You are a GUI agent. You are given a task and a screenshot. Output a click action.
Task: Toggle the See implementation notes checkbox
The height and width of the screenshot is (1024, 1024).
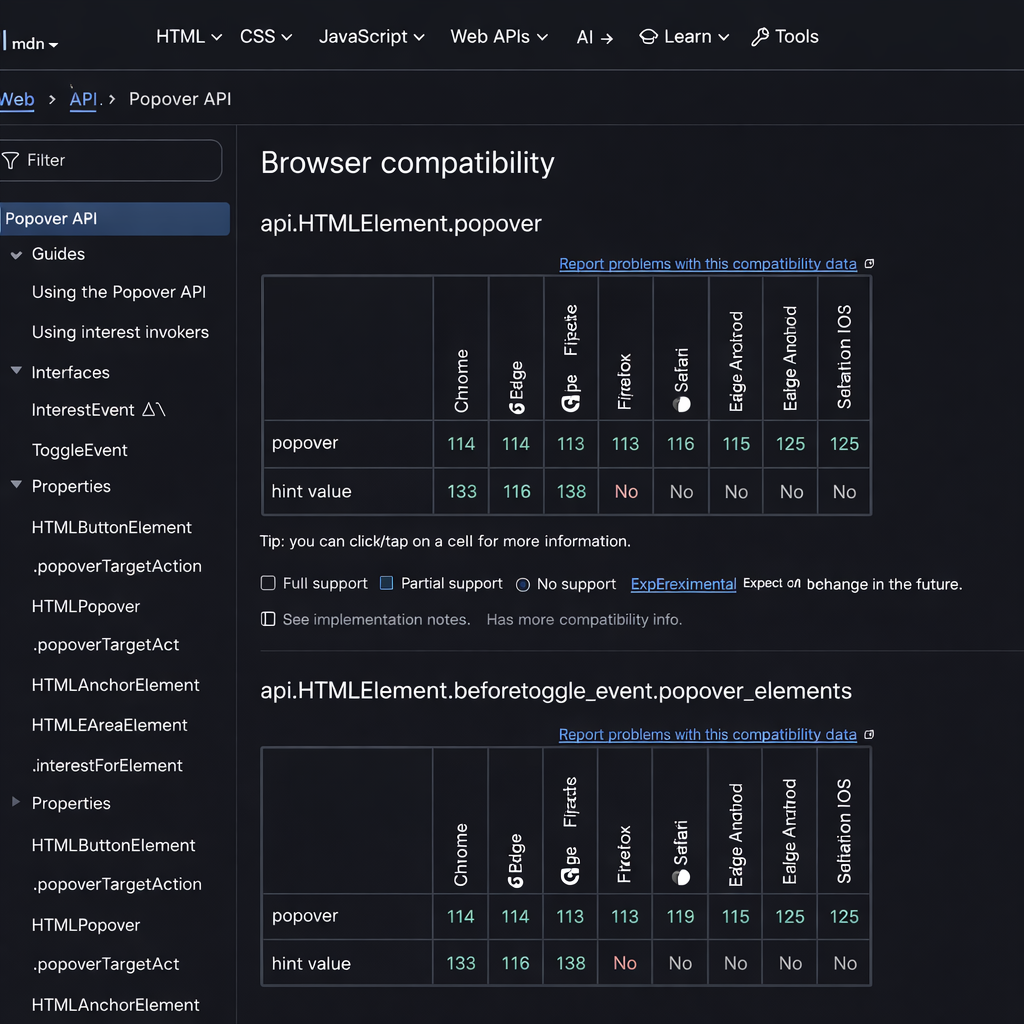[x=267, y=618]
